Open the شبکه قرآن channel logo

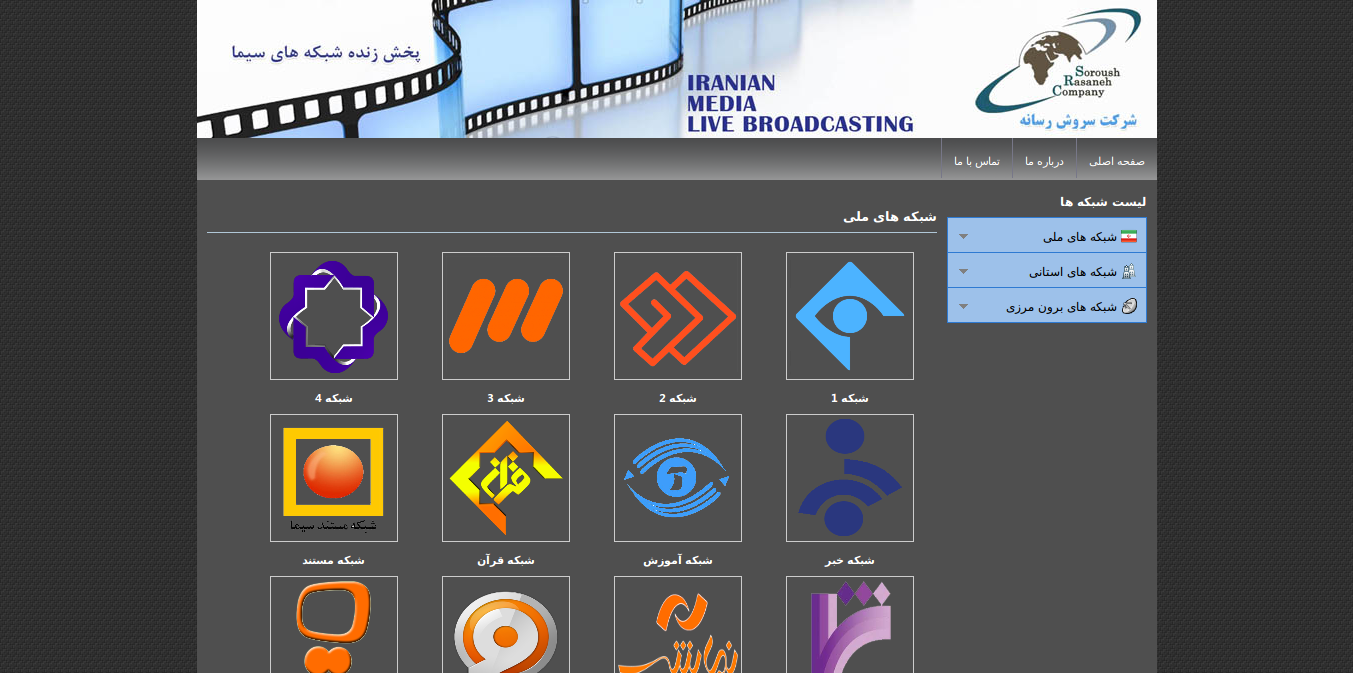pos(506,478)
